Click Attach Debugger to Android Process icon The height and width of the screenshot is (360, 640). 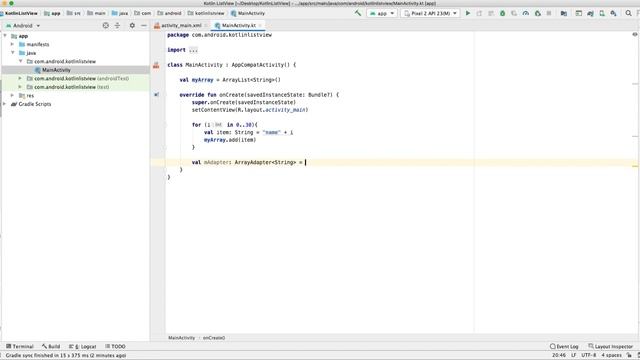point(538,13)
